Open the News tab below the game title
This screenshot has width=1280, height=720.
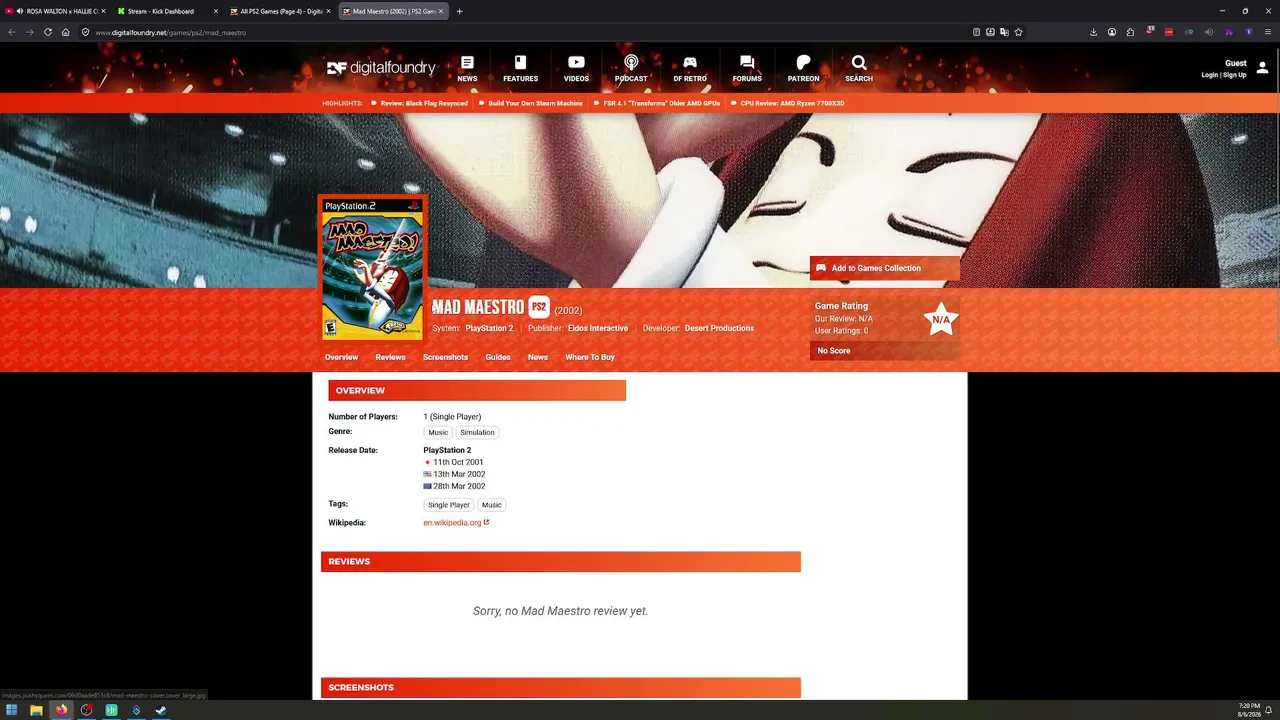click(538, 357)
